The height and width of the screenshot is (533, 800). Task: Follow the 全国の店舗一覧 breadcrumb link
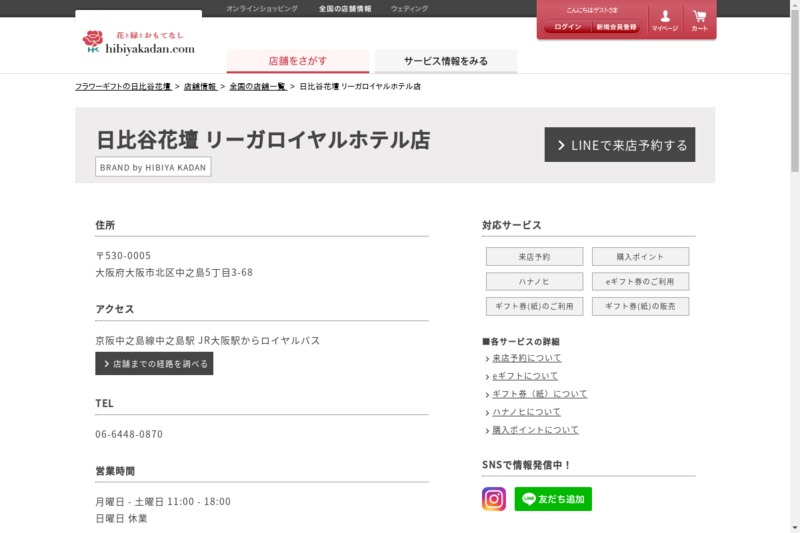[x=258, y=86]
